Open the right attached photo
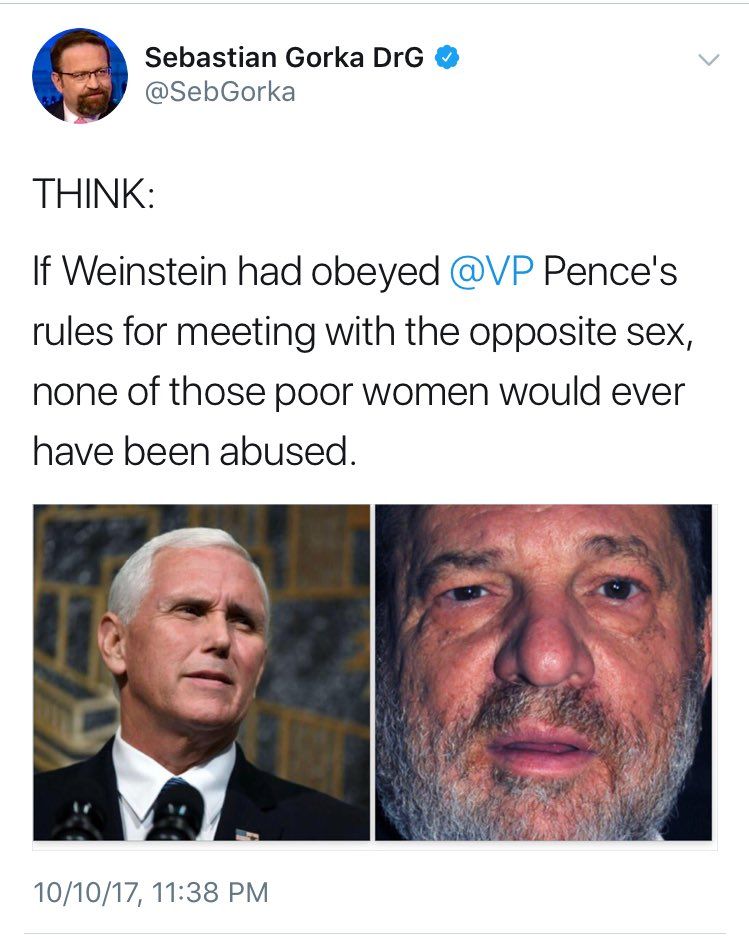 pyautogui.click(x=544, y=672)
